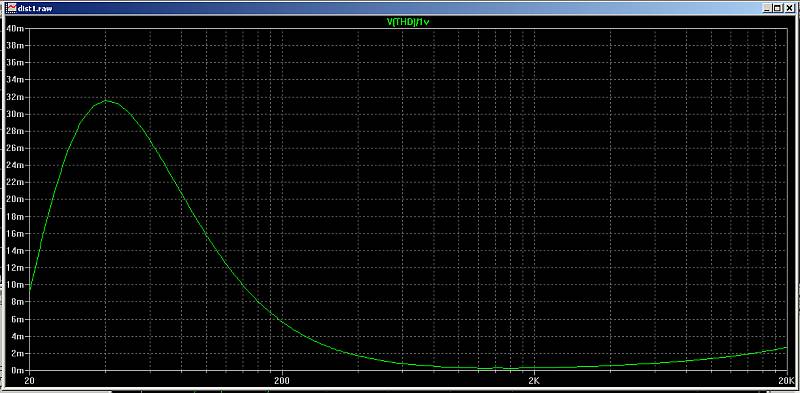Click the 34m vertical axis label
This screenshot has height=393, width=800.
[x=14, y=80]
